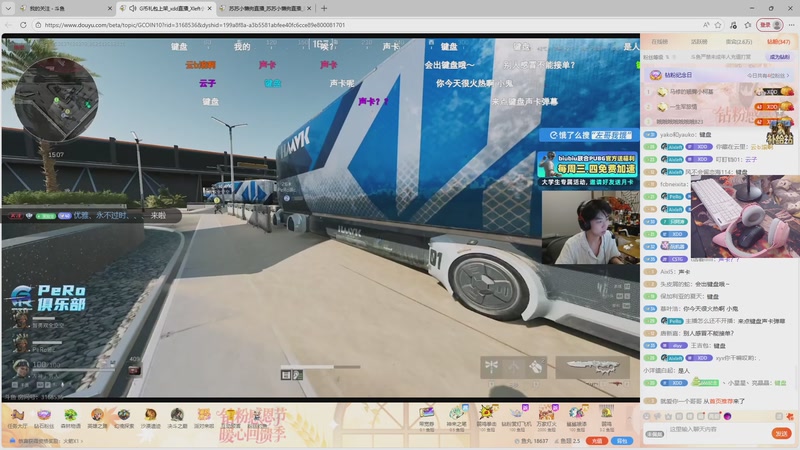Click the keyboard and headset video overlay
The height and width of the screenshot is (450, 800).
pos(745,217)
